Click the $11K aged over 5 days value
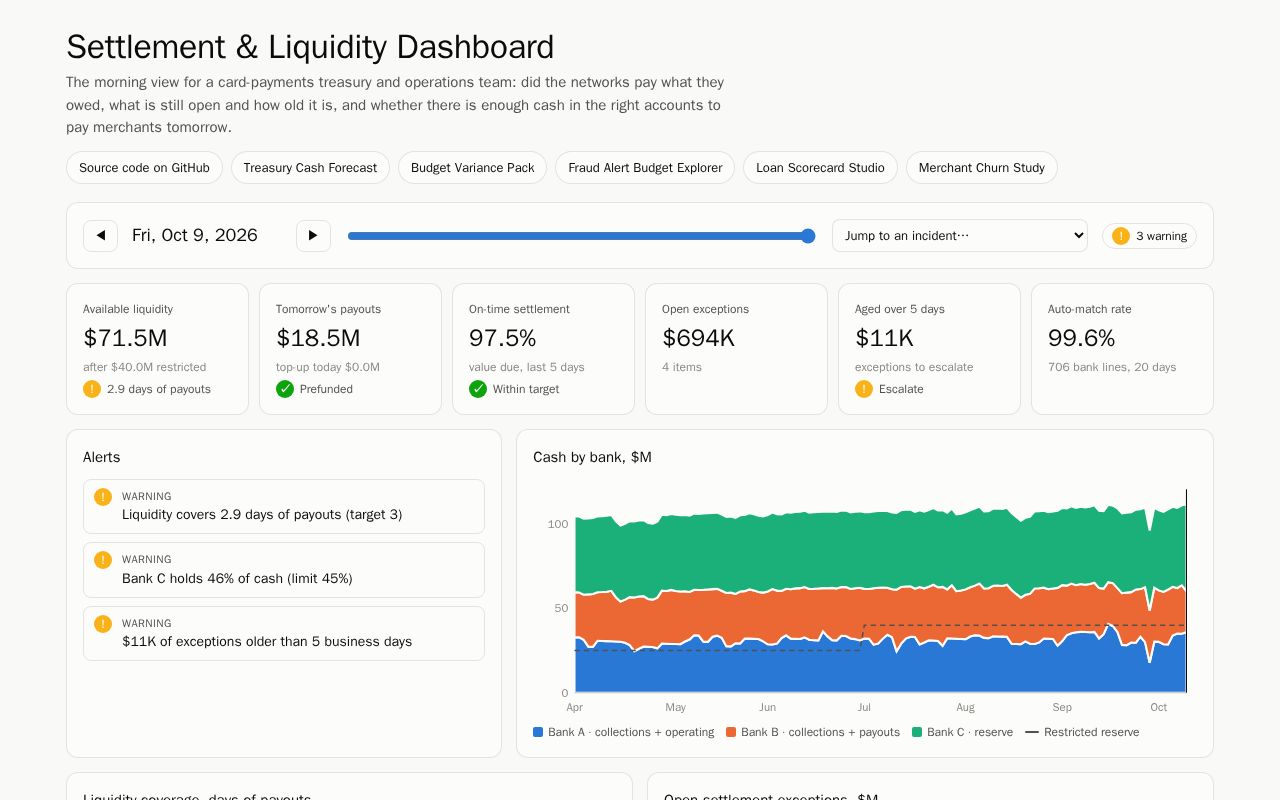The height and width of the screenshot is (800, 1280). (x=884, y=338)
